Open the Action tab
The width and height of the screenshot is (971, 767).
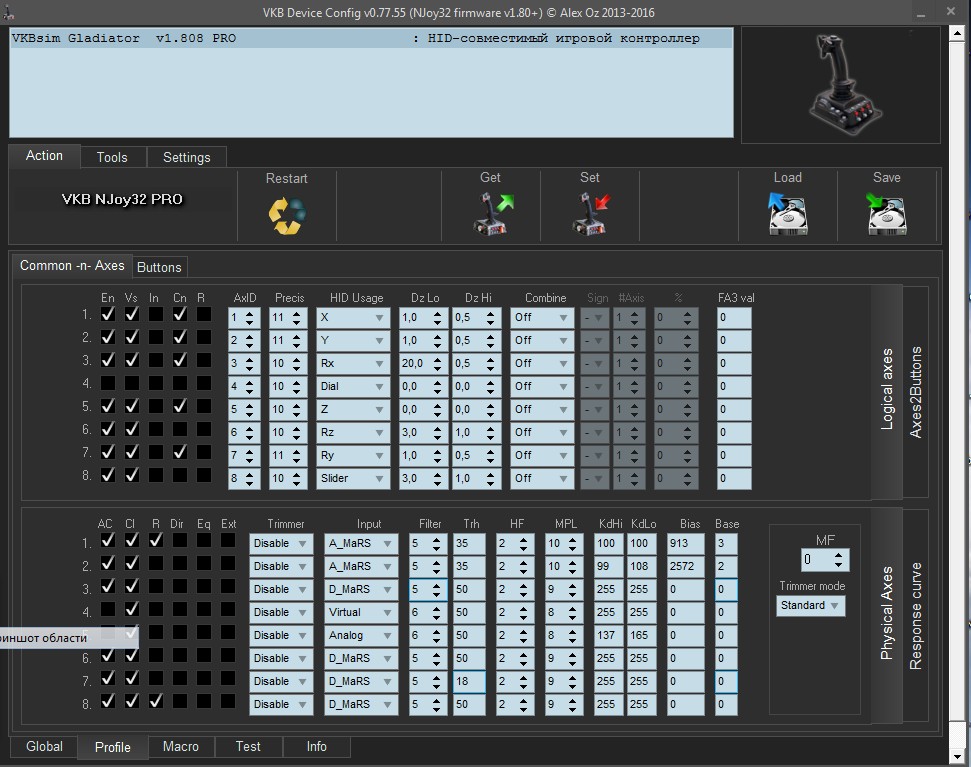44,155
